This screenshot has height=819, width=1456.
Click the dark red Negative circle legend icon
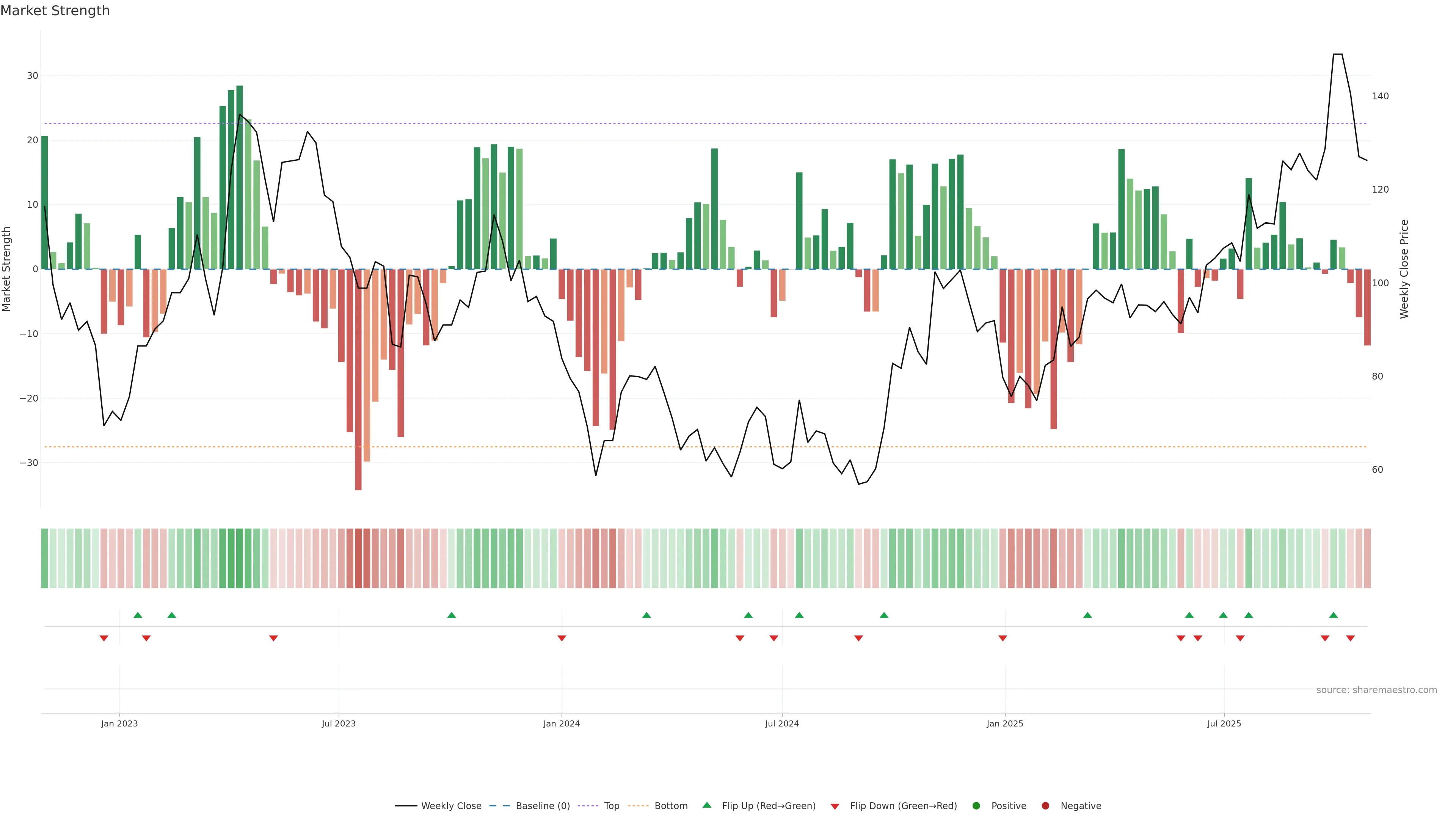click(x=1045, y=806)
